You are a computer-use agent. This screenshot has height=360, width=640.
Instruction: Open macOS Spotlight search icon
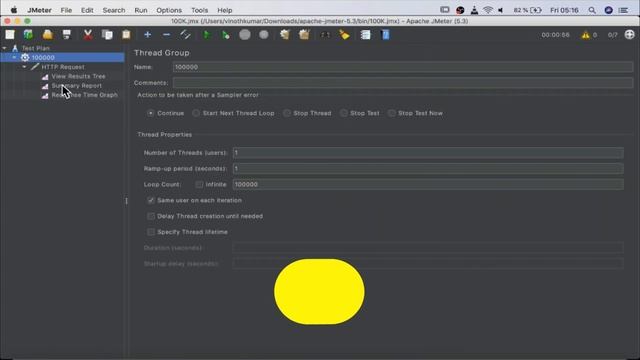pos(592,10)
